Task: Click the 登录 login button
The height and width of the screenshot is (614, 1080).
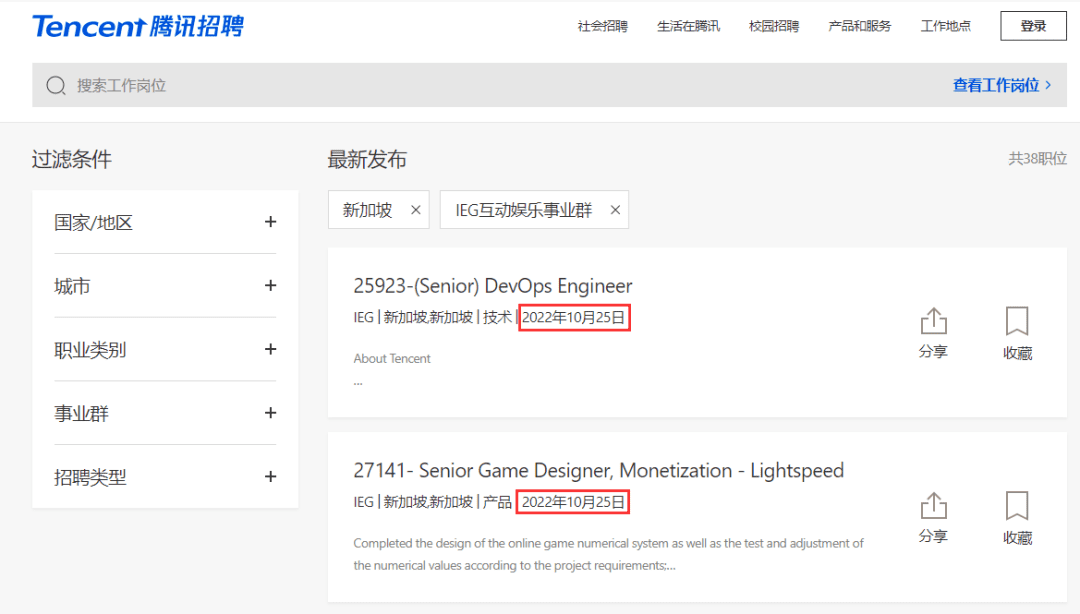Action: coord(1033,26)
